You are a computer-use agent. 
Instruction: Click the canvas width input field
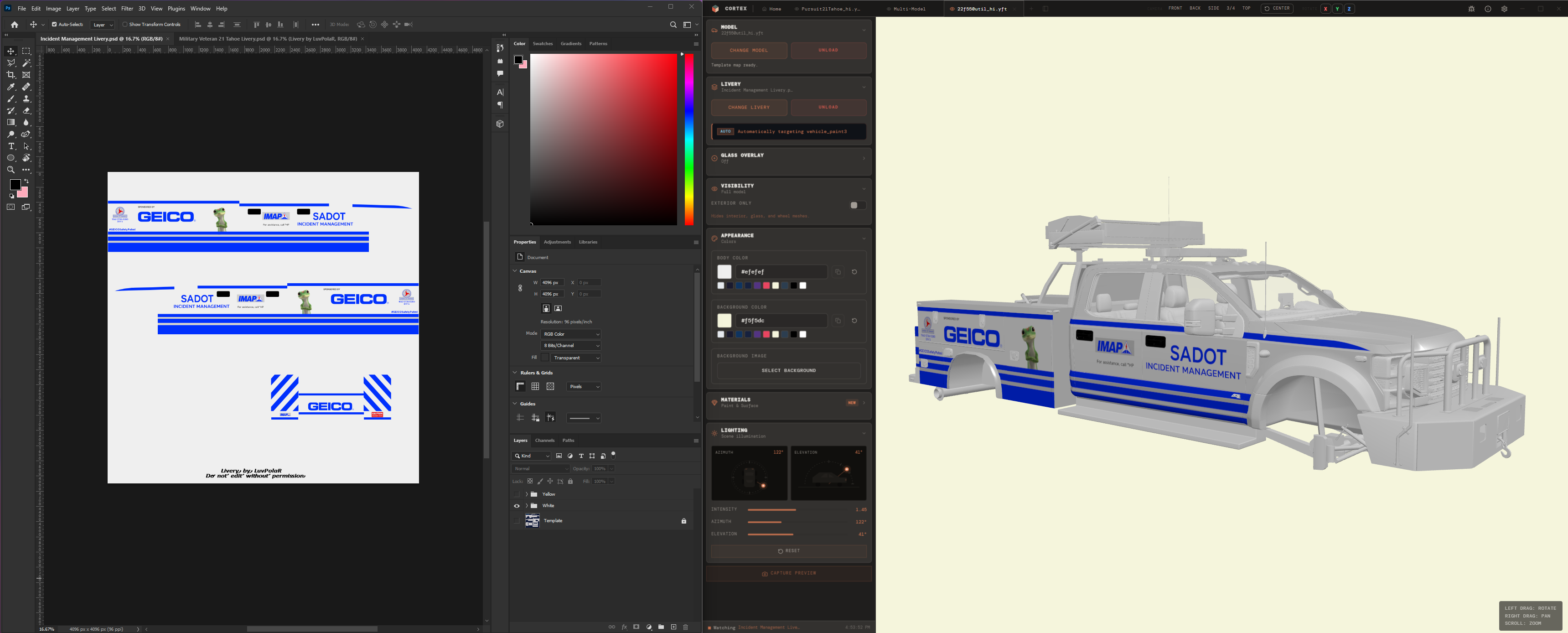click(552, 282)
